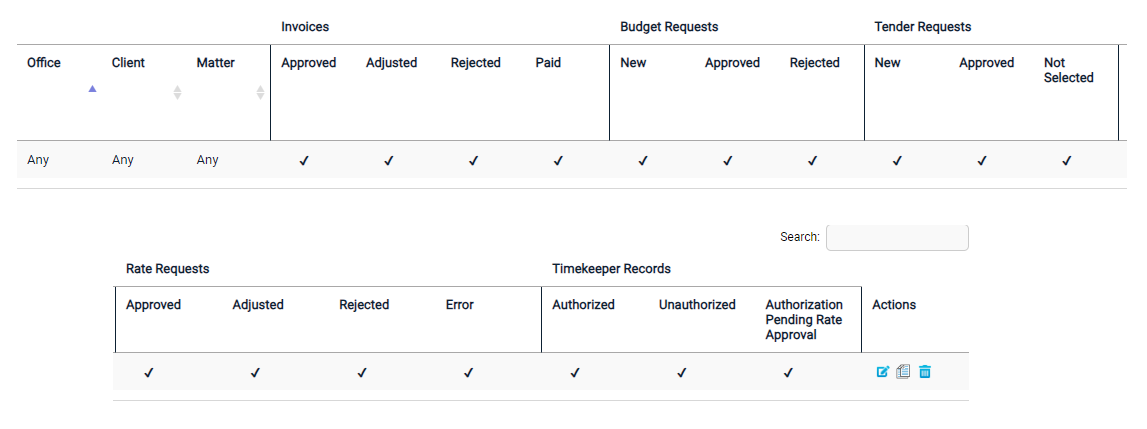
Task: Sort by Client column arrows
Action: tap(177, 92)
